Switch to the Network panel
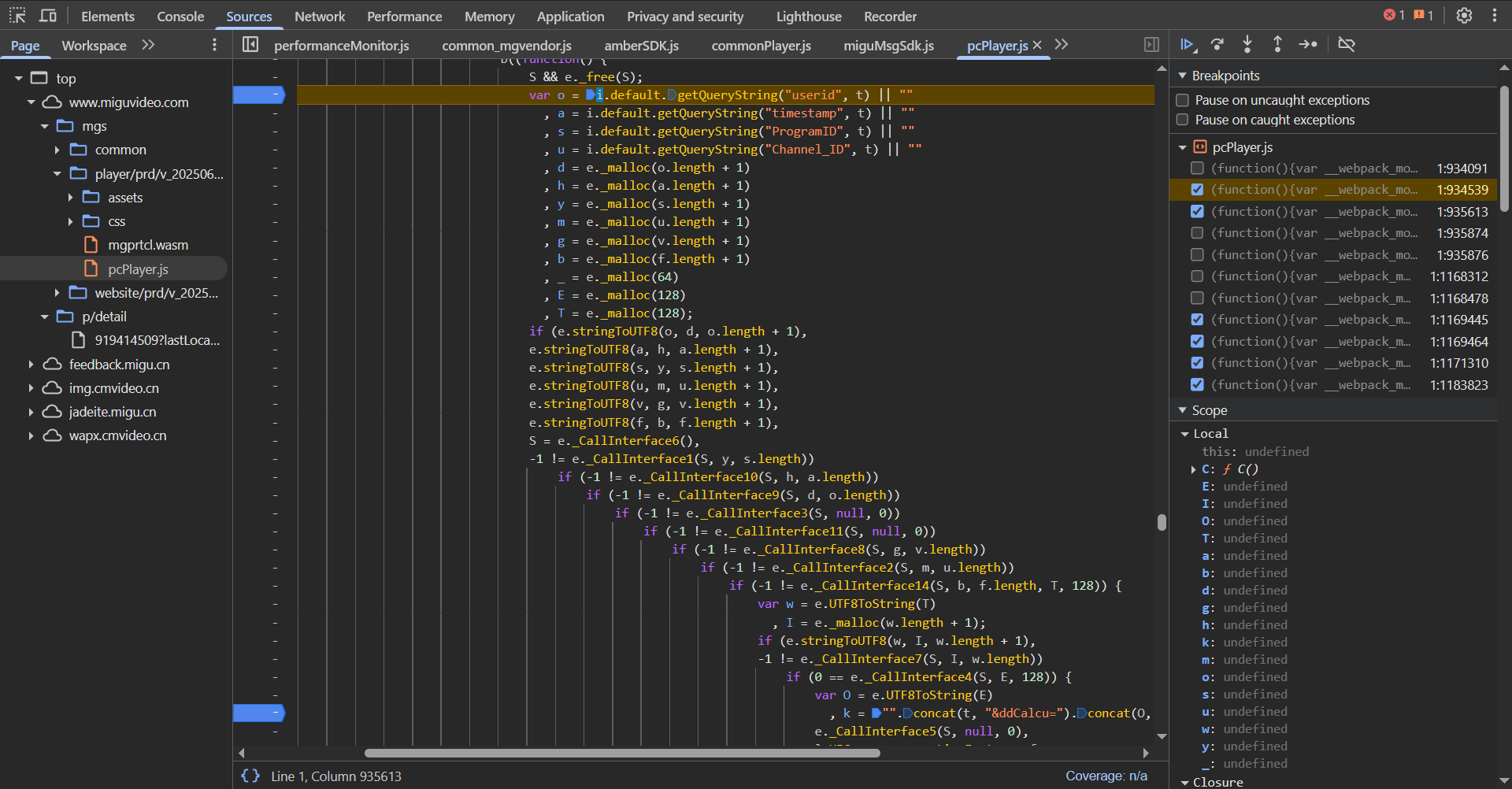This screenshot has height=789, width=1512. point(320,16)
